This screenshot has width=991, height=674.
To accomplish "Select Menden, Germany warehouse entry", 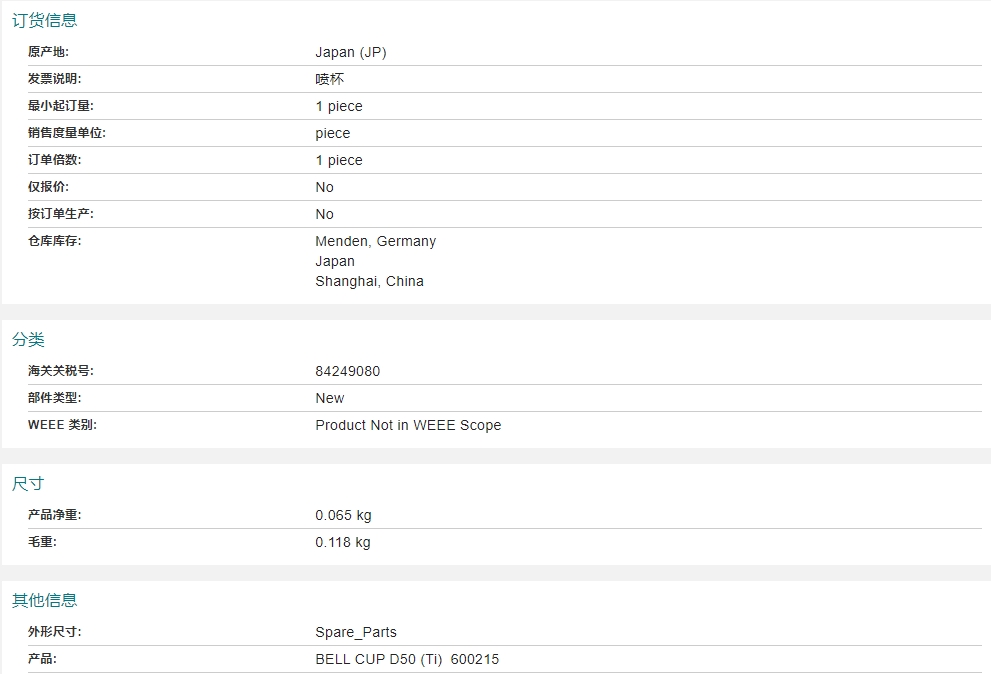I will pyautogui.click(x=375, y=242).
